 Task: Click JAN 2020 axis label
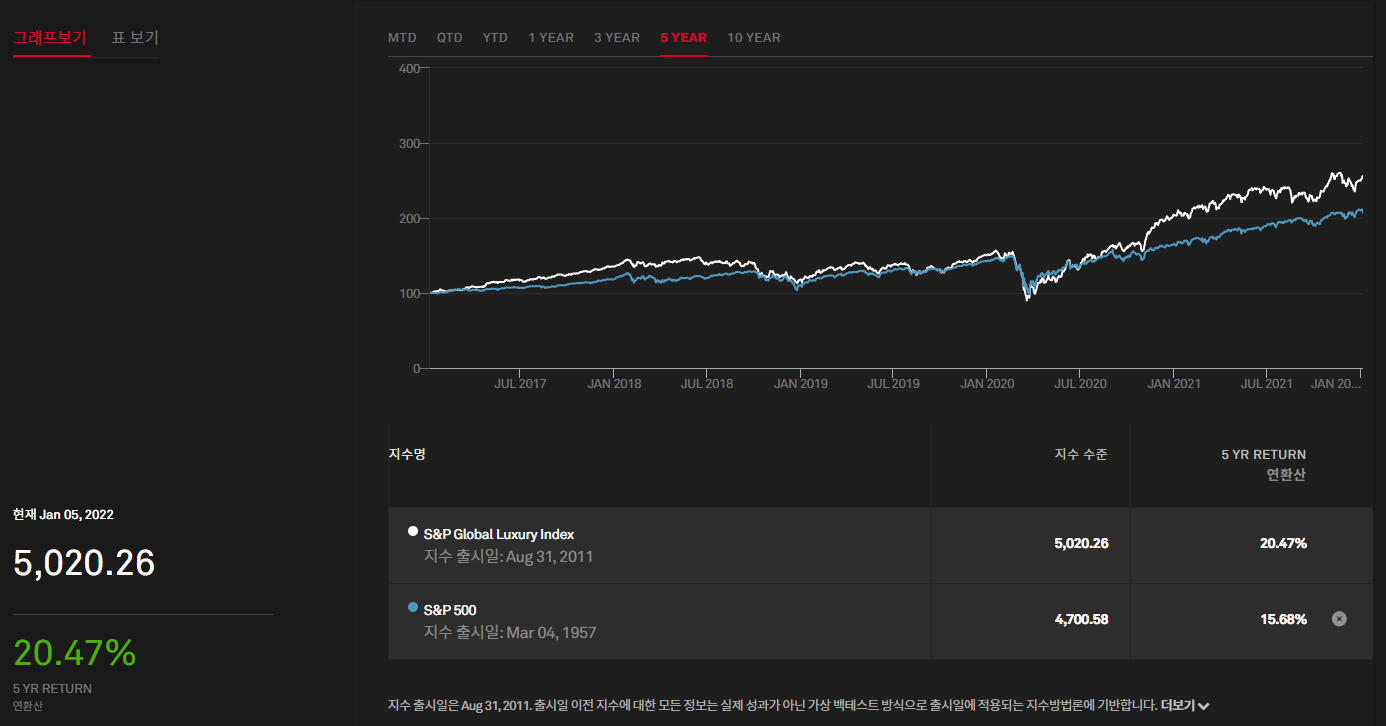click(x=987, y=384)
